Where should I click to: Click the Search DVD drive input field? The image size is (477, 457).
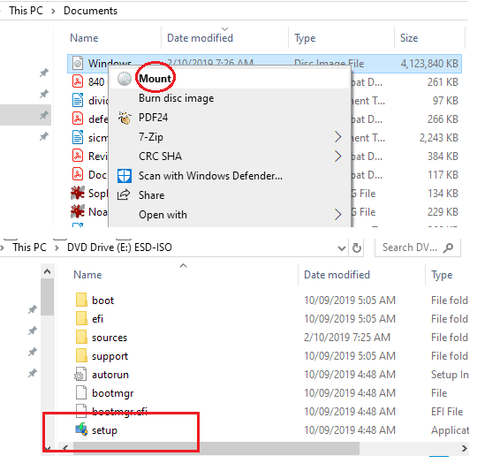point(418,248)
